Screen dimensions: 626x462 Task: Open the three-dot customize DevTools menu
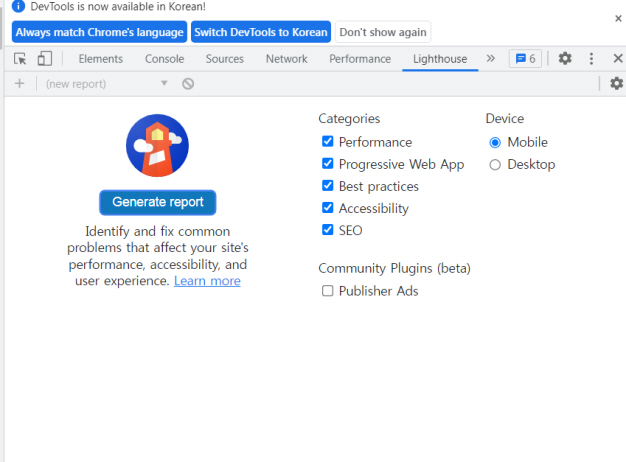pyautogui.click(x=591, y=59)
